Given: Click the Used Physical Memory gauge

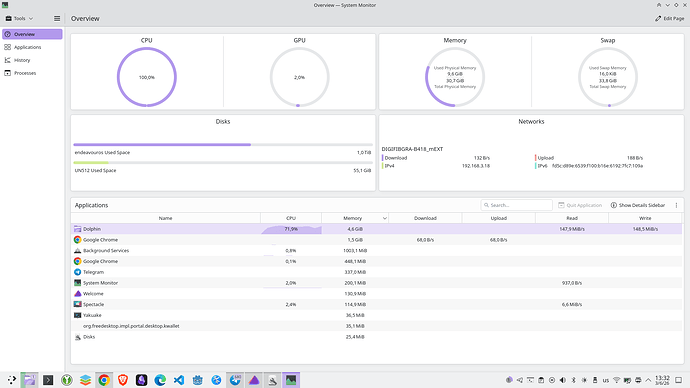Looking at the screenshot, I should tap(455, 77).
